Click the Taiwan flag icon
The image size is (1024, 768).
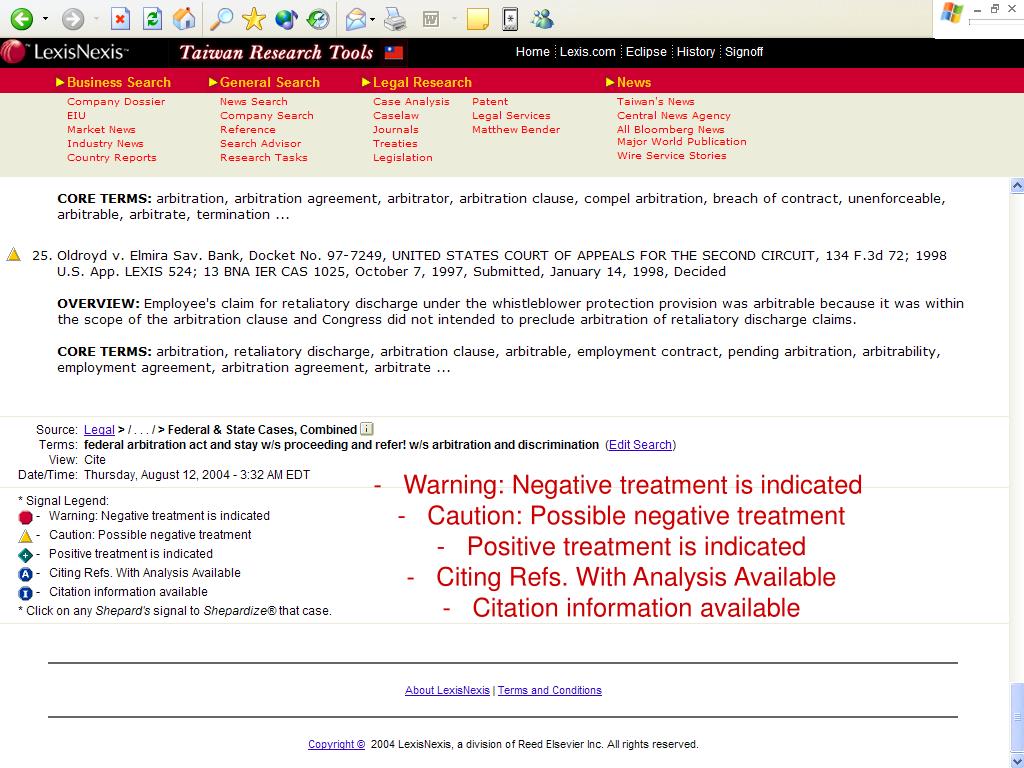coord(394,52)
